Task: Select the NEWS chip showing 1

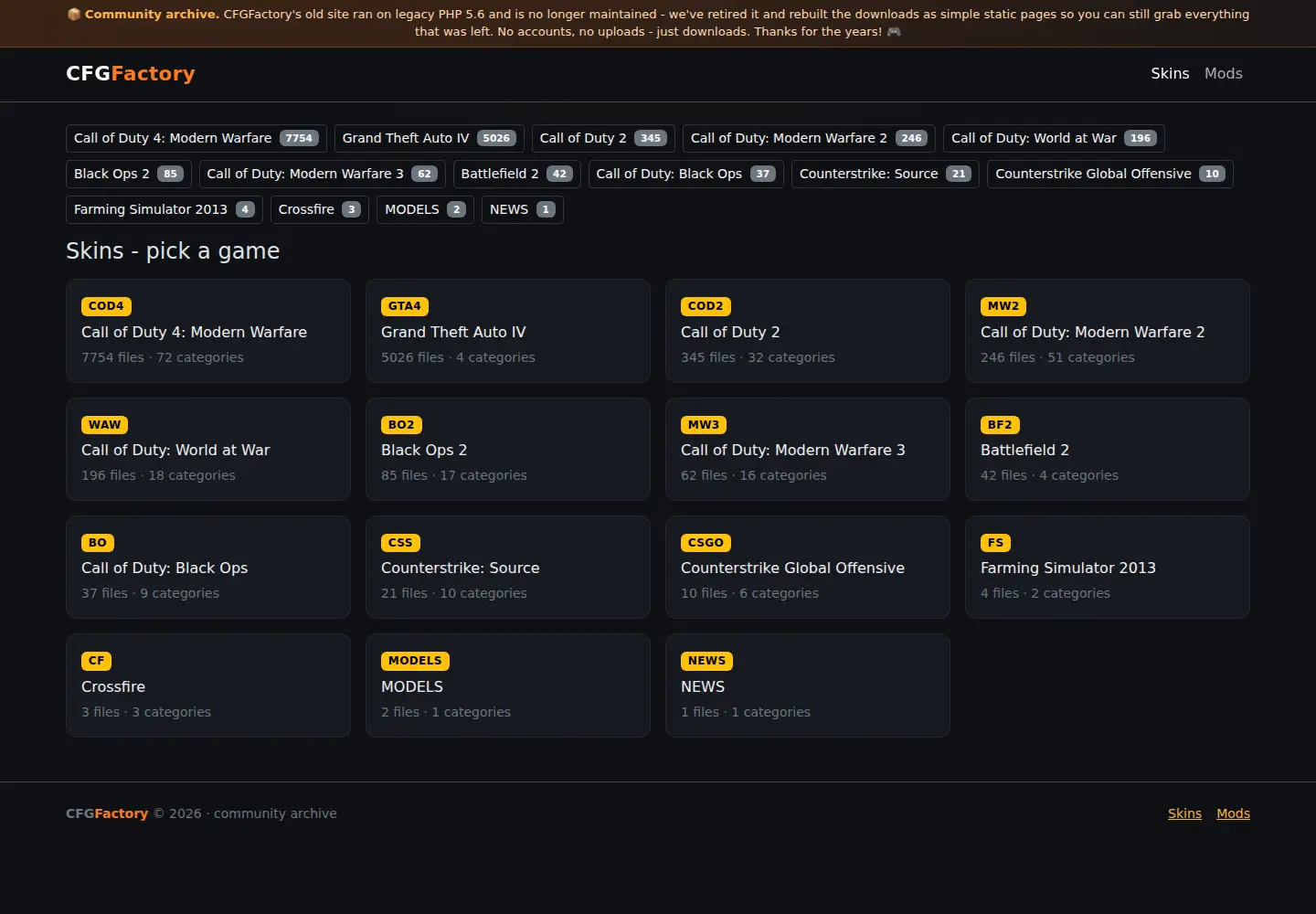Action: click(x=523, y=209)
